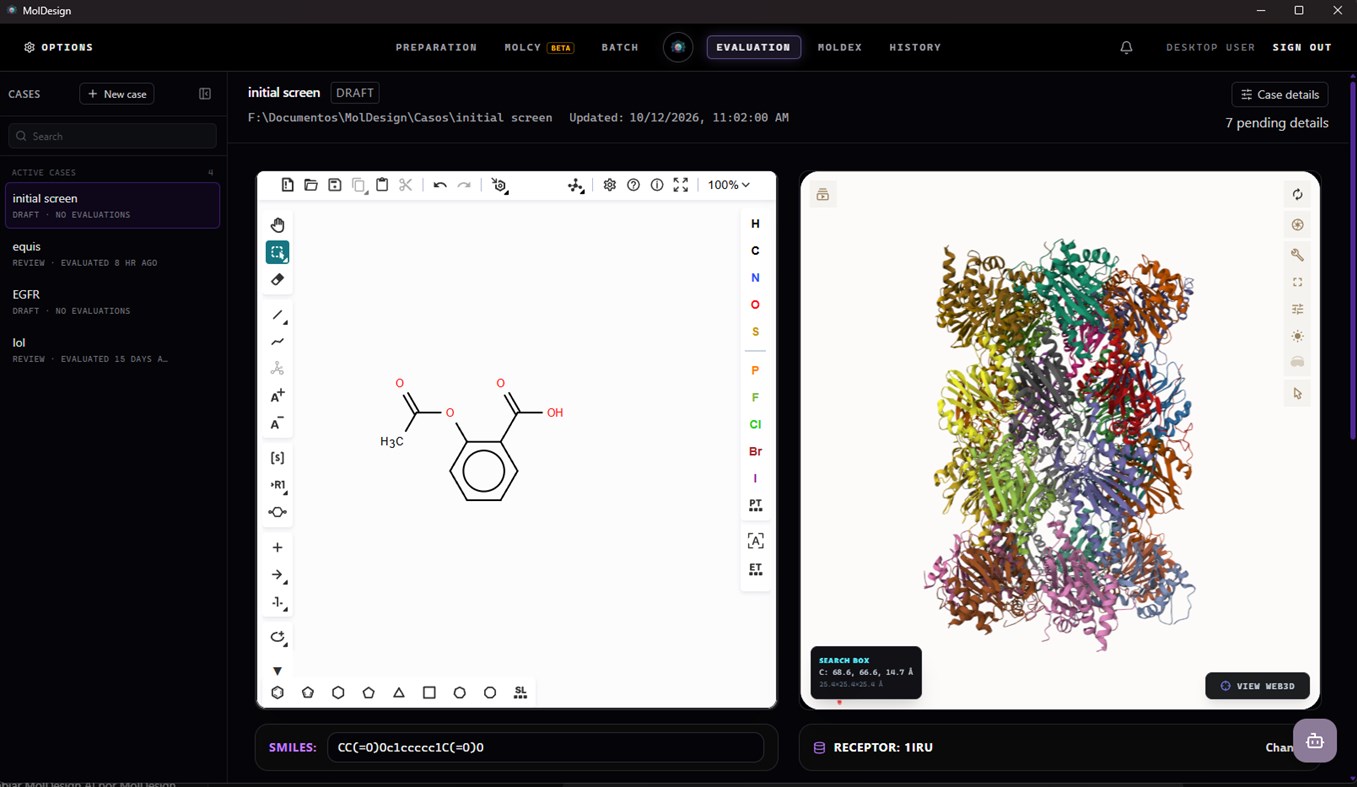The height and width of the screenshot is (787, 1357).
Task: Open Case details
Action: [x=1280, y=94]
